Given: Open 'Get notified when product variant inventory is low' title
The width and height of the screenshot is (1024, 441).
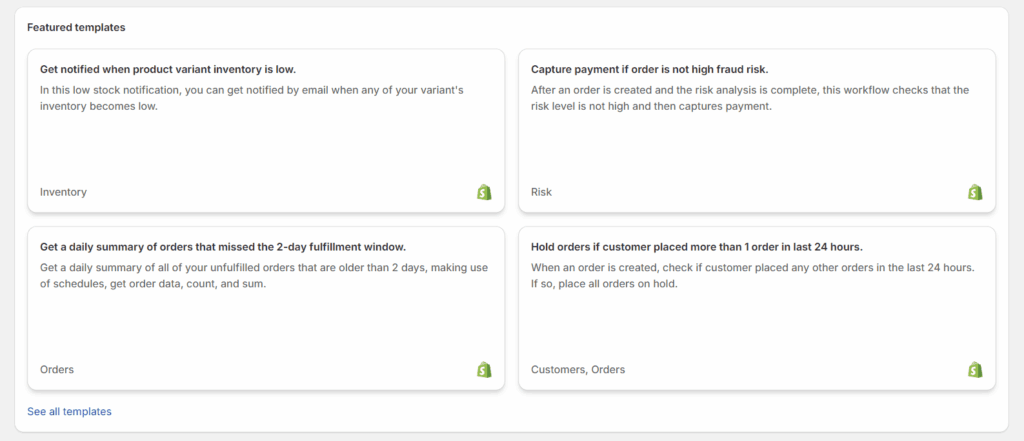Looking at the screenshot, I should [168, 69].
